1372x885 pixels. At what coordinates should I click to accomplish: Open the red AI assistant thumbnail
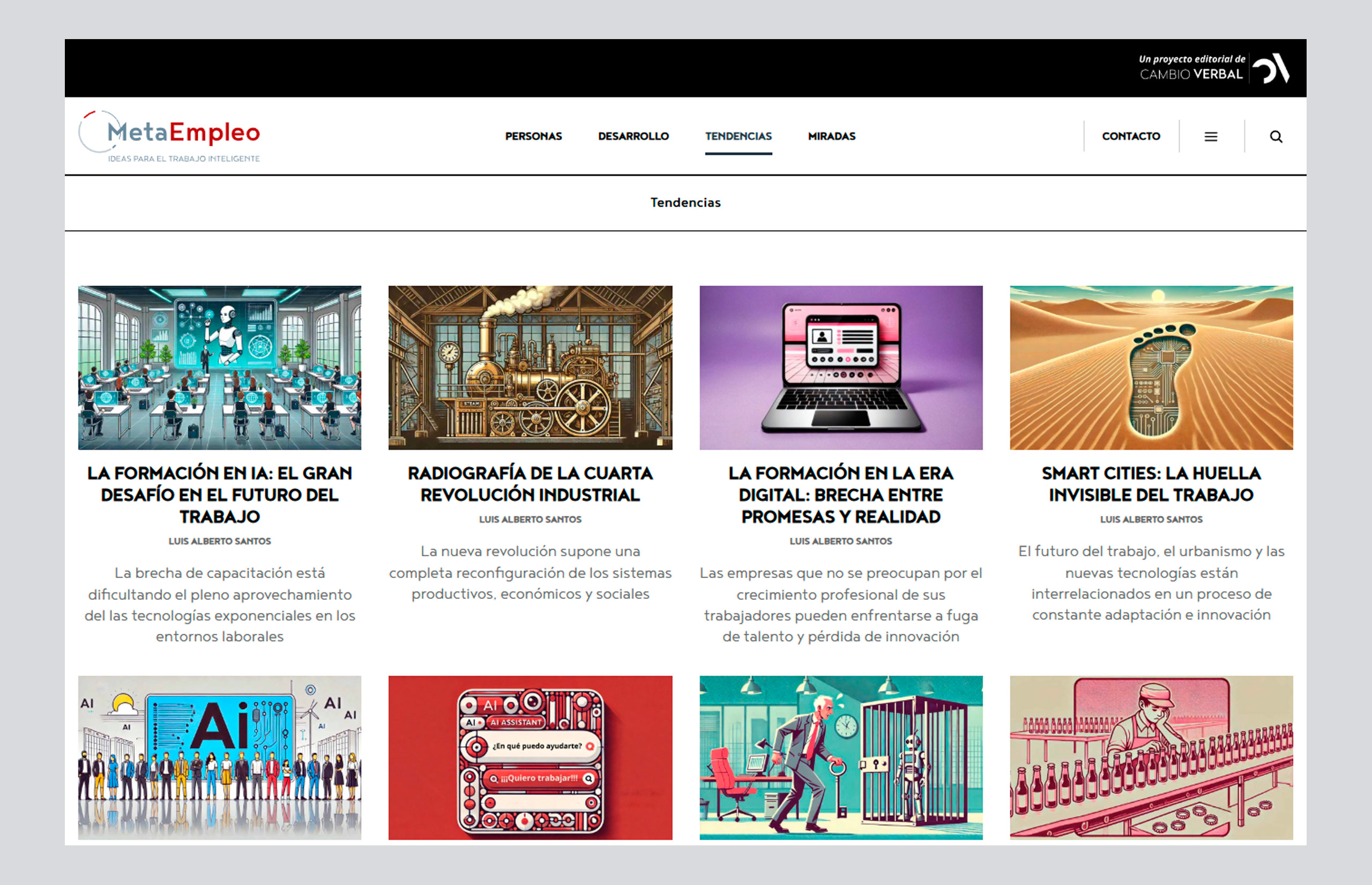point(530,757)
